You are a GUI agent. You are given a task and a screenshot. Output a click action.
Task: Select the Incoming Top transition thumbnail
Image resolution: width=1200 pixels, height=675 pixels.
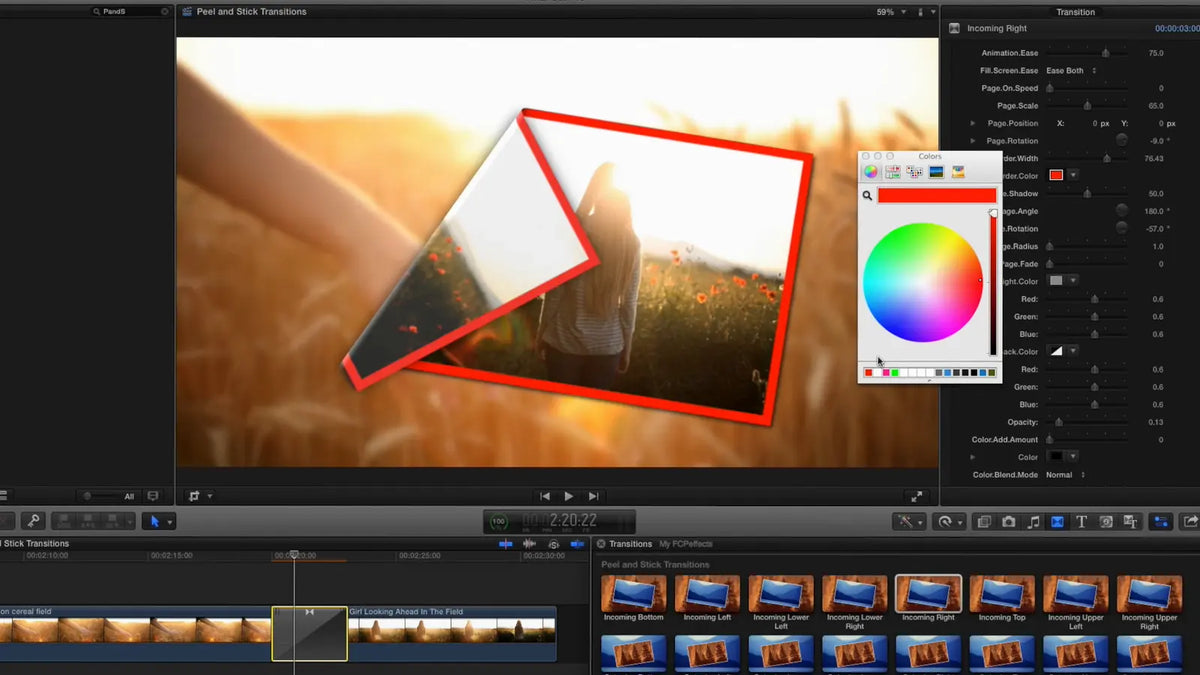pos(1002,593)
